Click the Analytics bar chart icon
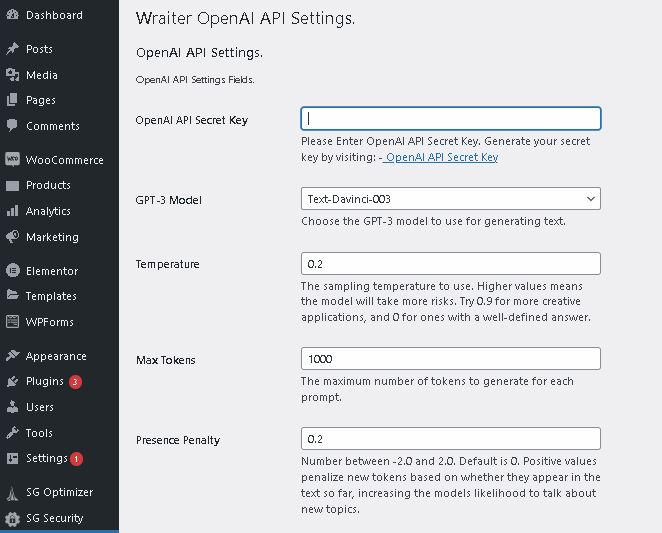662x533 pixels. click(x=12, y=211)
